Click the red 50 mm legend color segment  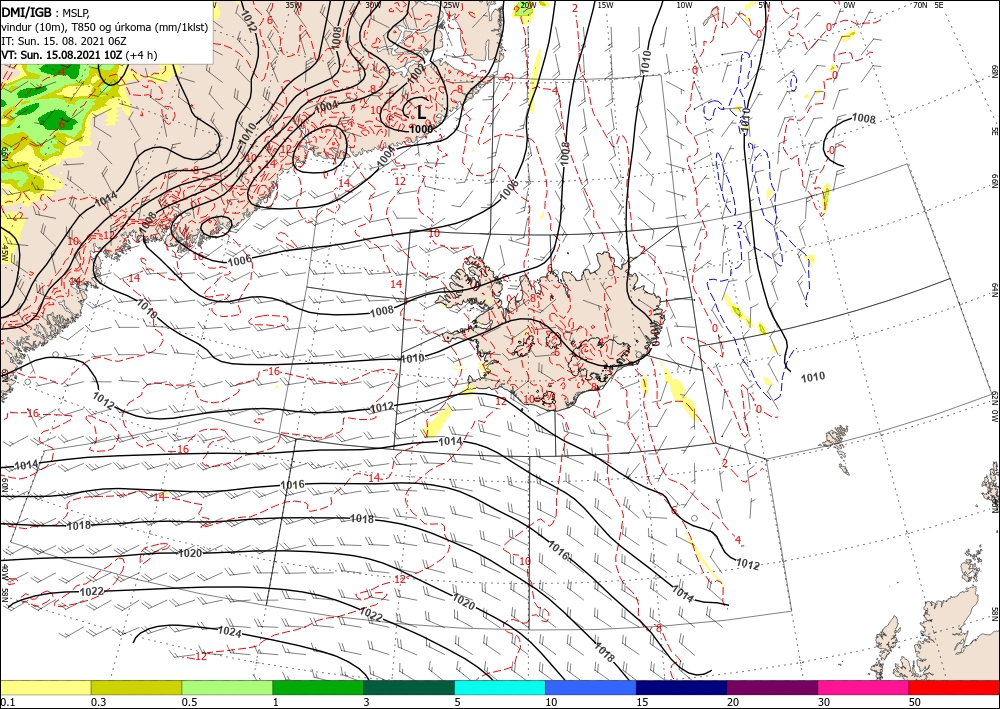954,687
